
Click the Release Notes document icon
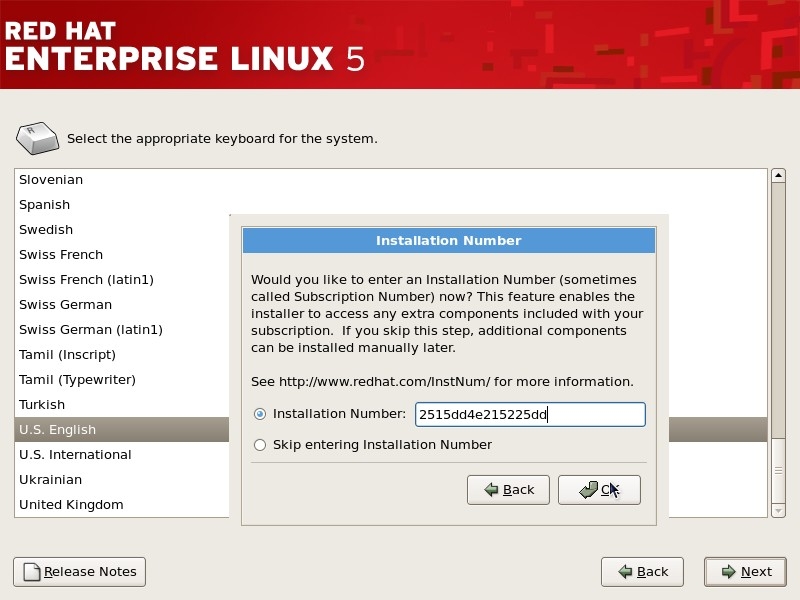coord(32,572)
